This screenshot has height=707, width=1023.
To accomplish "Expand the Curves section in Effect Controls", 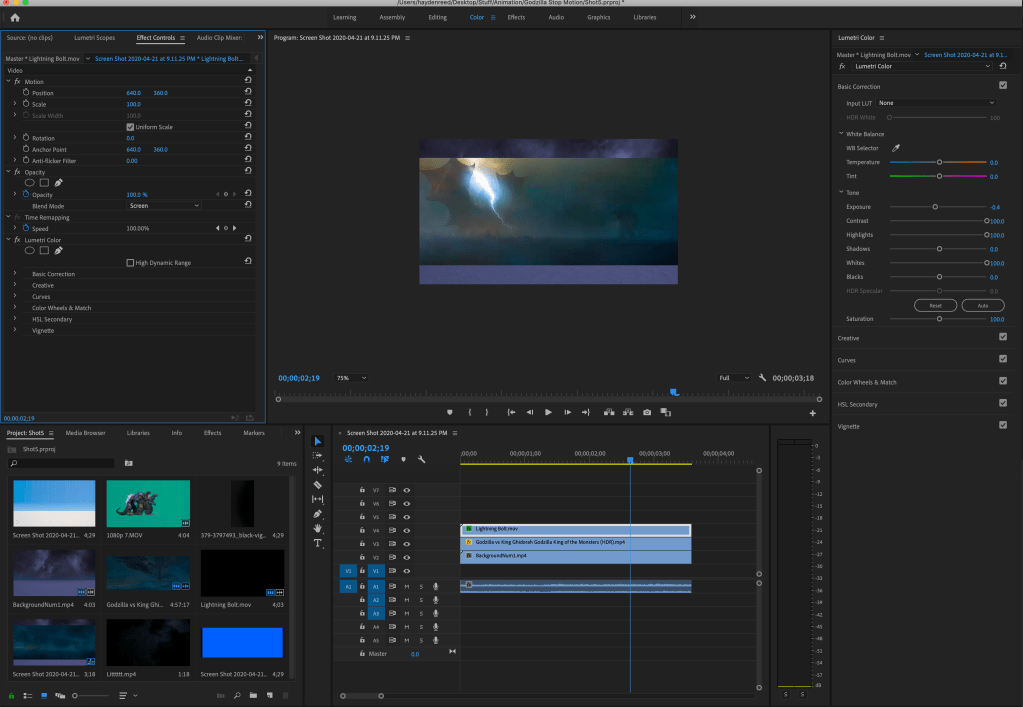I will (15, 296).
